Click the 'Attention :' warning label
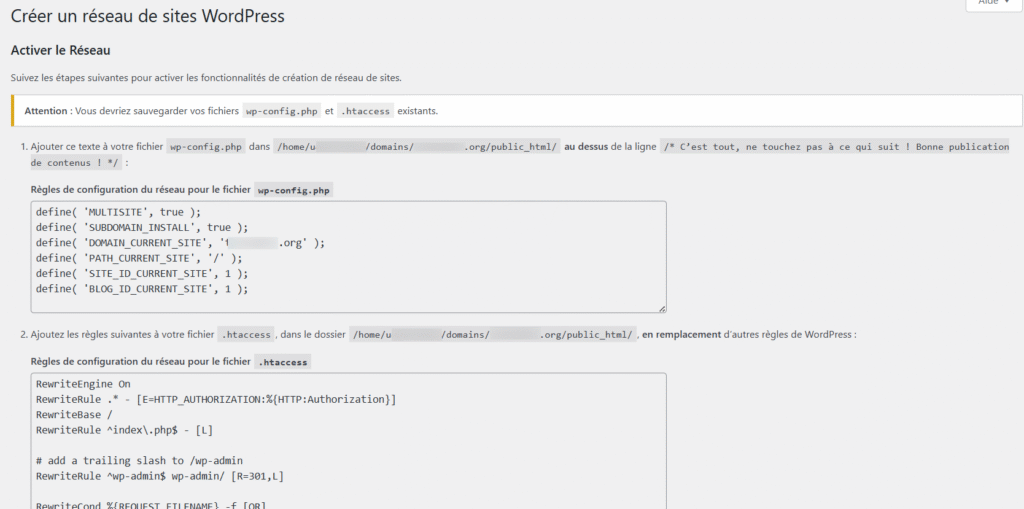 [48, 111]
